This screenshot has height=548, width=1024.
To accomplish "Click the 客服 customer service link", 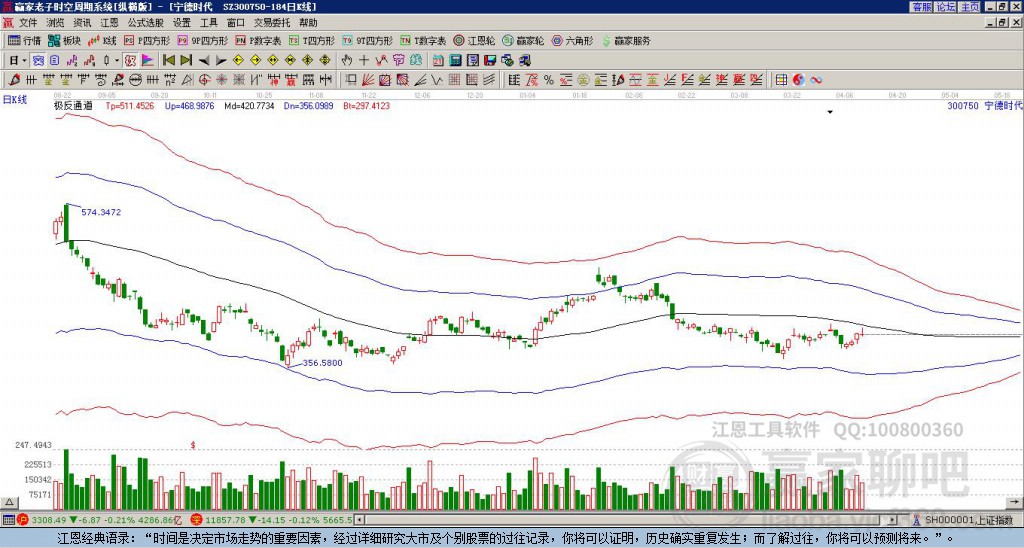I will pyautogui.click(x=921, y=7).
